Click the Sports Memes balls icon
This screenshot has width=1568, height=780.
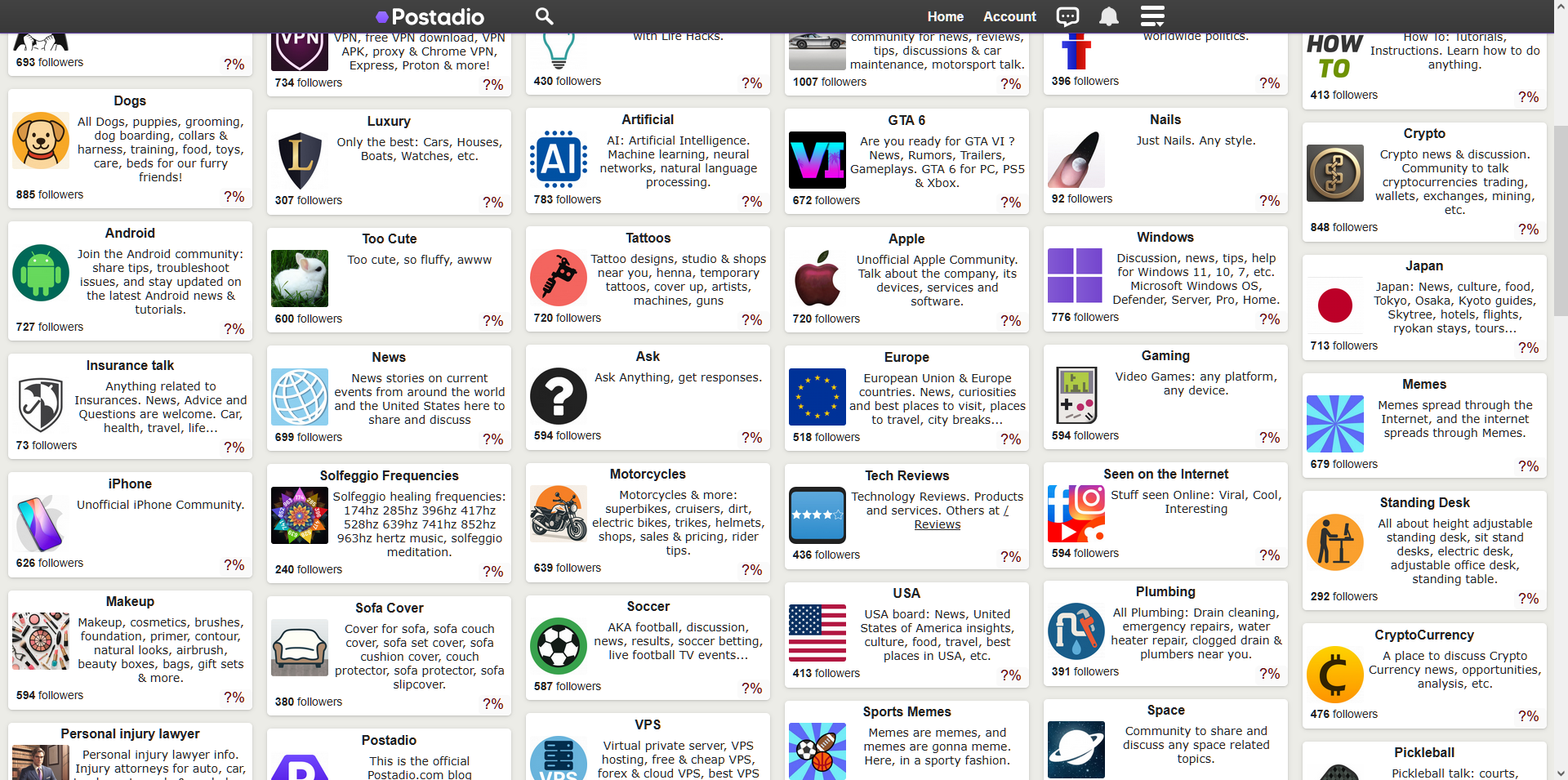[x=817, y=751]
